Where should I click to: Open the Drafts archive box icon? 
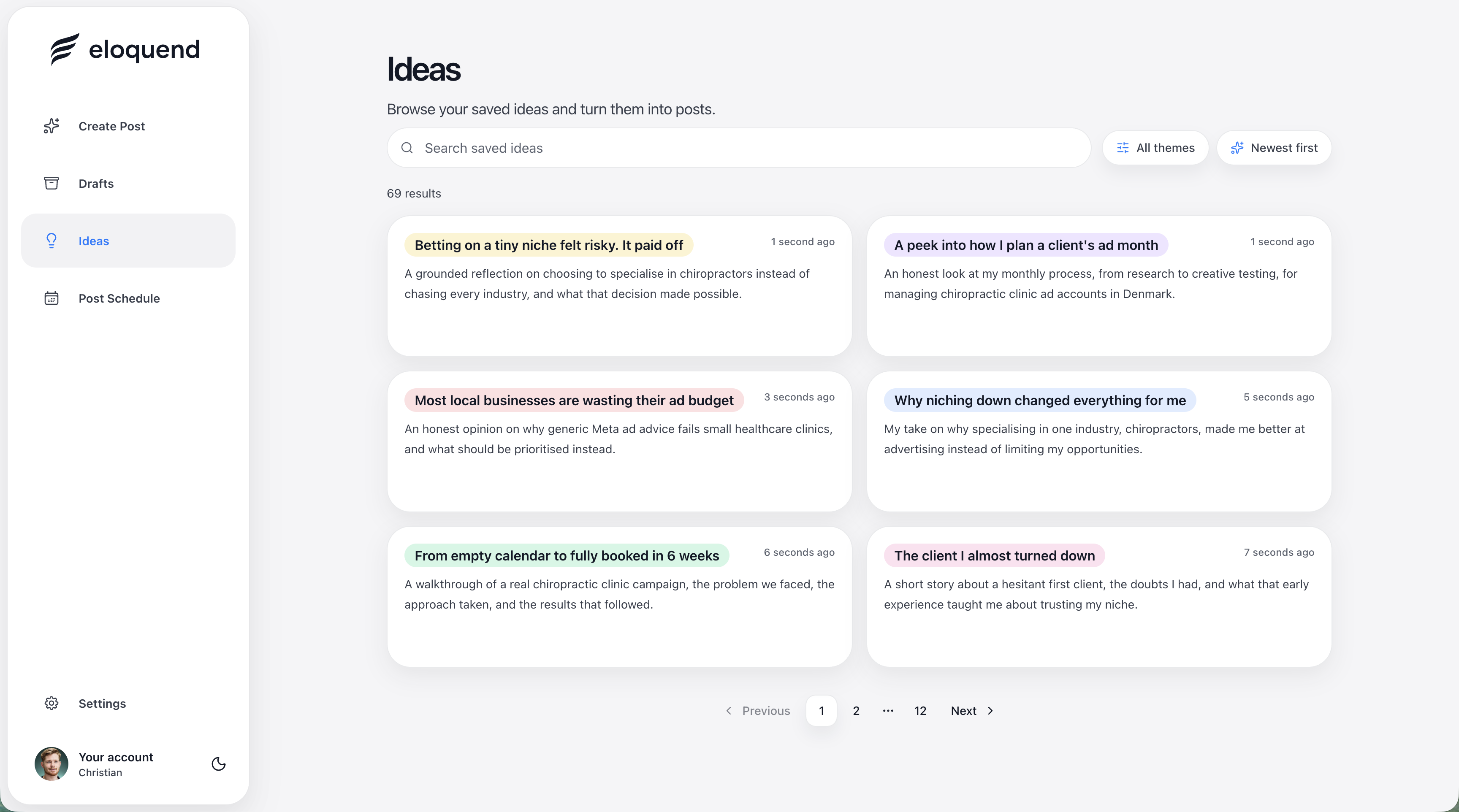click(x=52, y=183)
